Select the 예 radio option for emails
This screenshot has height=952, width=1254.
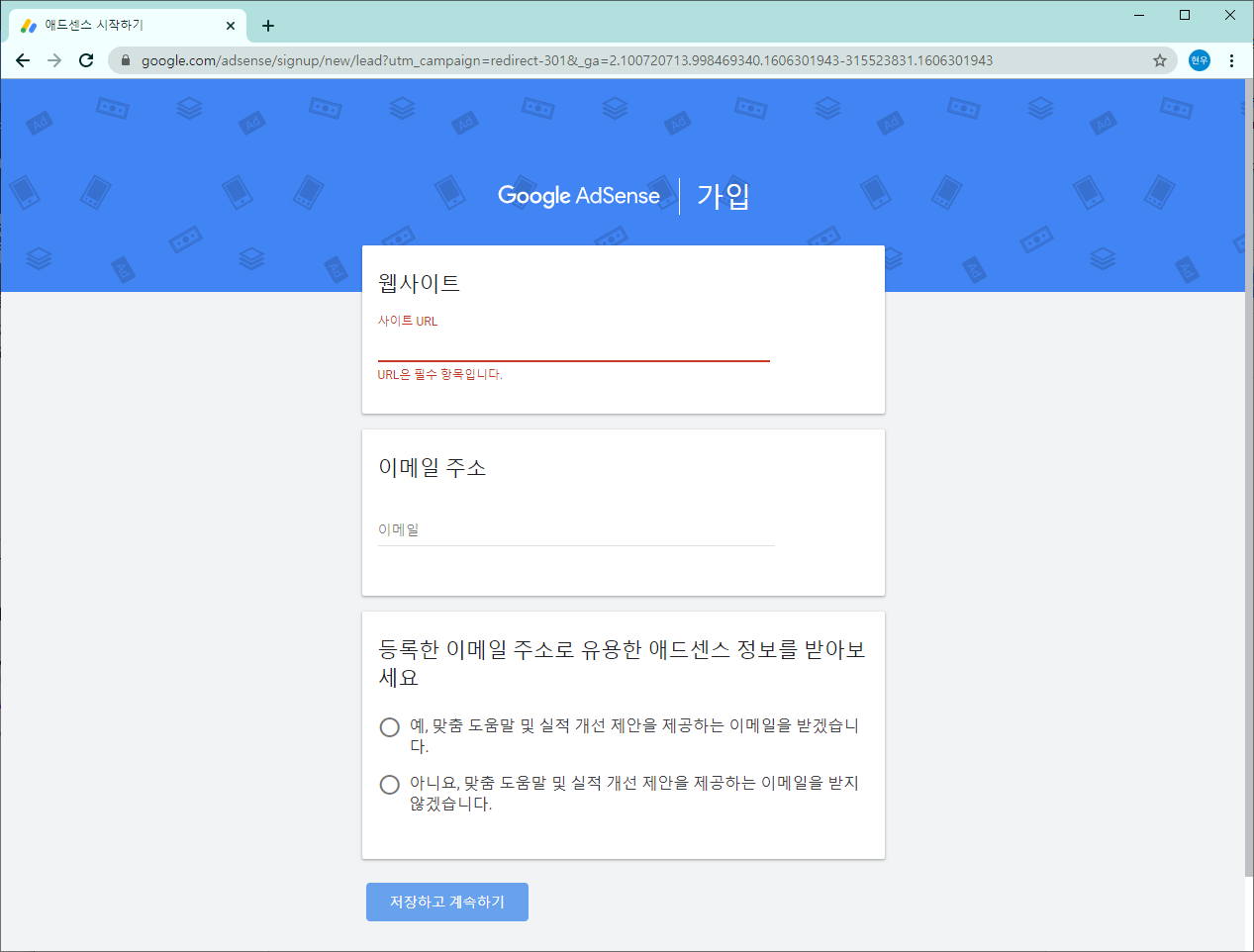[x=390, y=727]
